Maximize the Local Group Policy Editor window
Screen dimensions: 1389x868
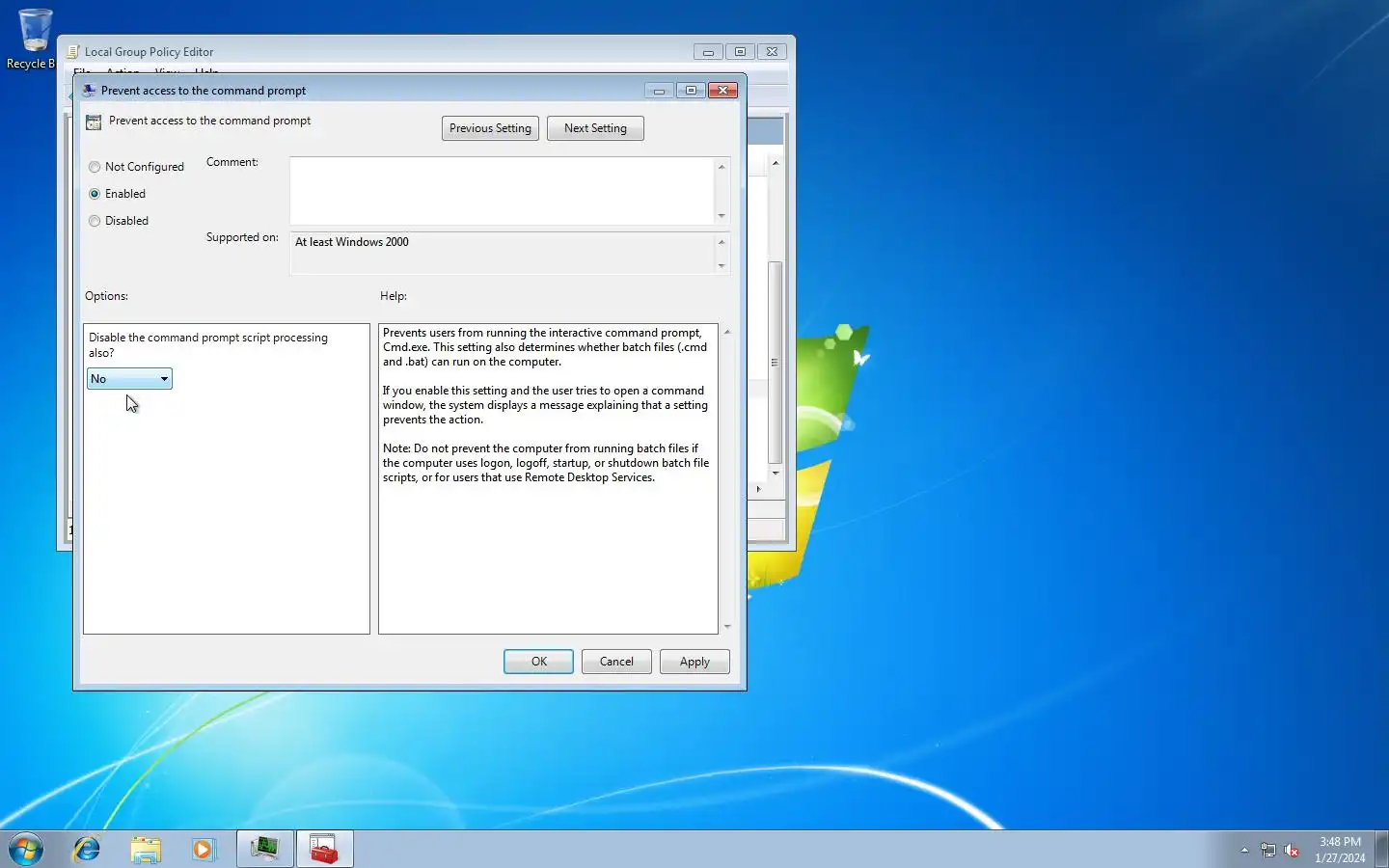click(x=740, y=52)
